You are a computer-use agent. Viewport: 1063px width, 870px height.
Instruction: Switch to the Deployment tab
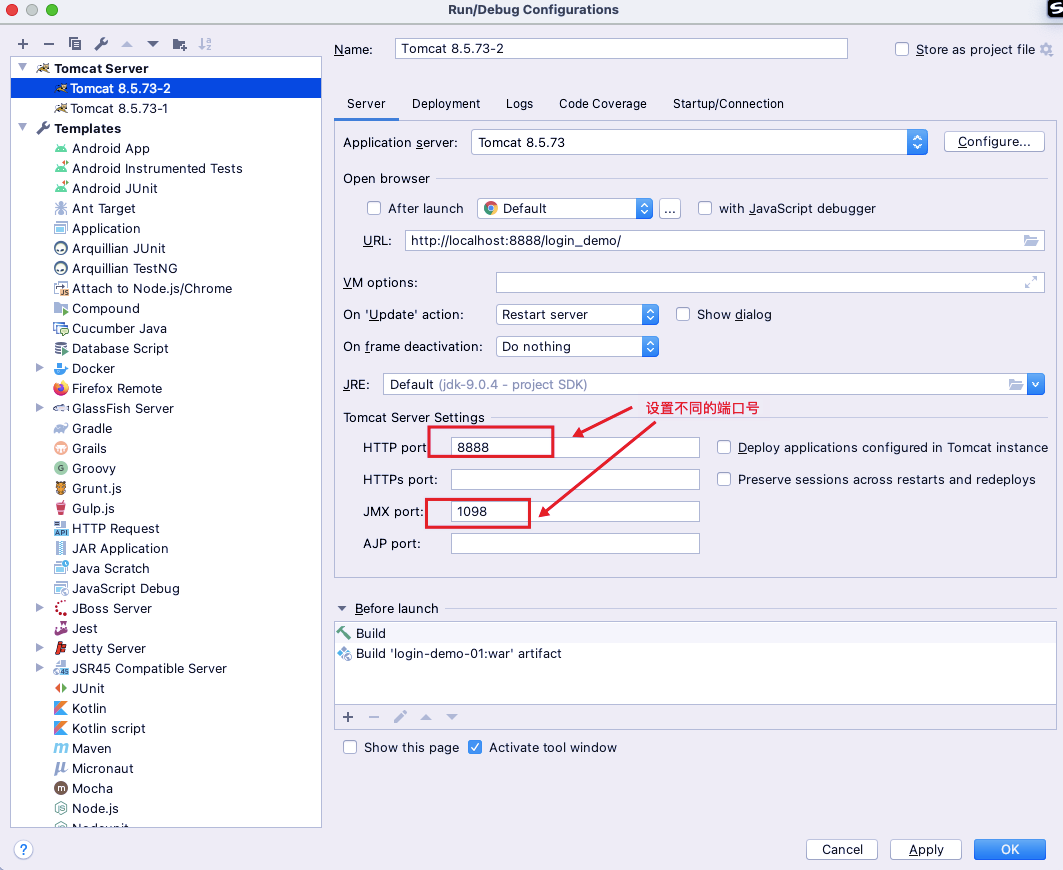pos(446,104)
